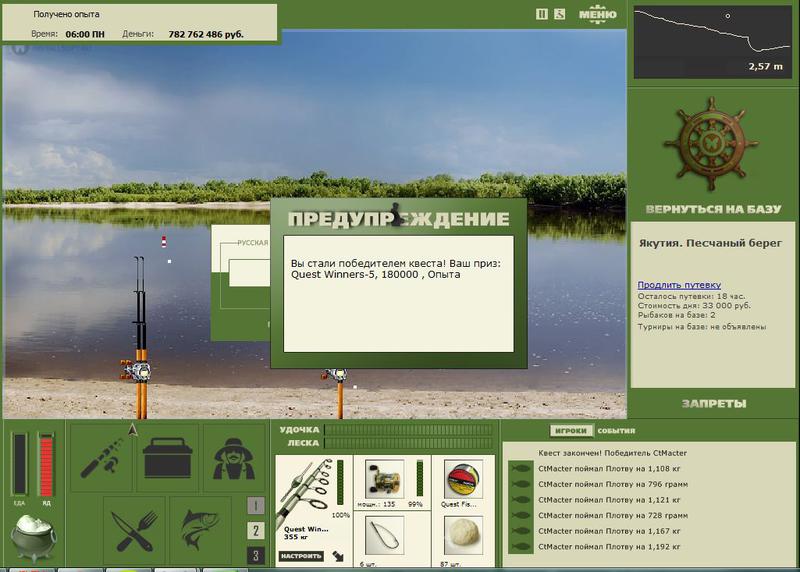Image resolution: width=800 pixels, height=572 pixels.
Task: Switch to the СОБЫТИЯ tab
Action: (x=616, y=431)
